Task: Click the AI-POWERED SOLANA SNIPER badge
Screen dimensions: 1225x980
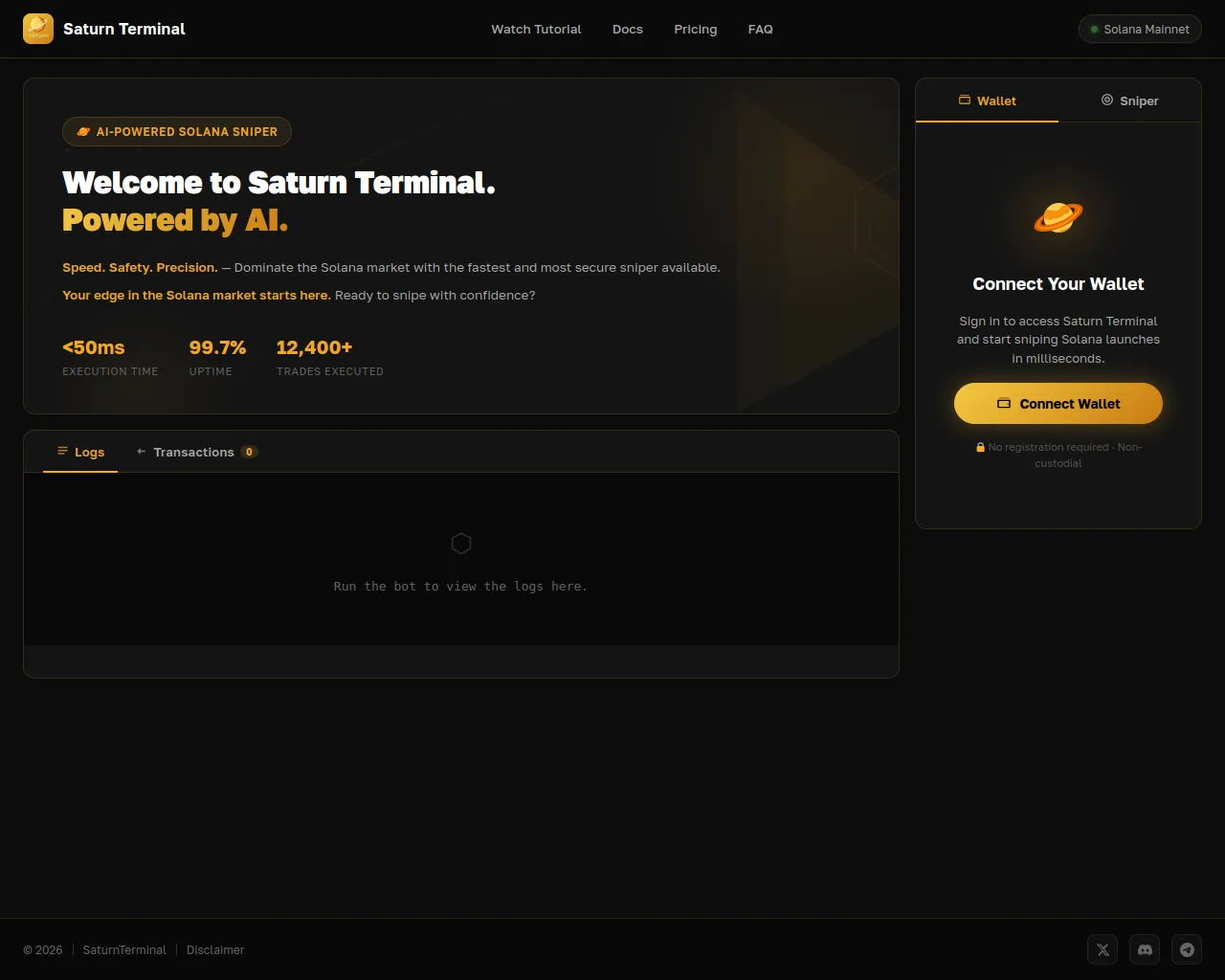Action: (x=177, y=132)
